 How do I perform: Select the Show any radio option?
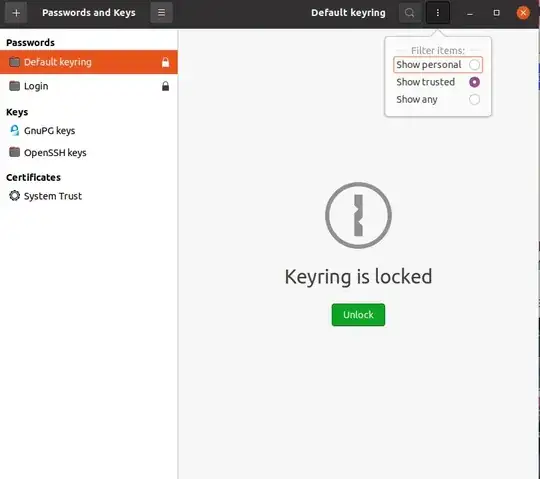click(x=474, y=100)
